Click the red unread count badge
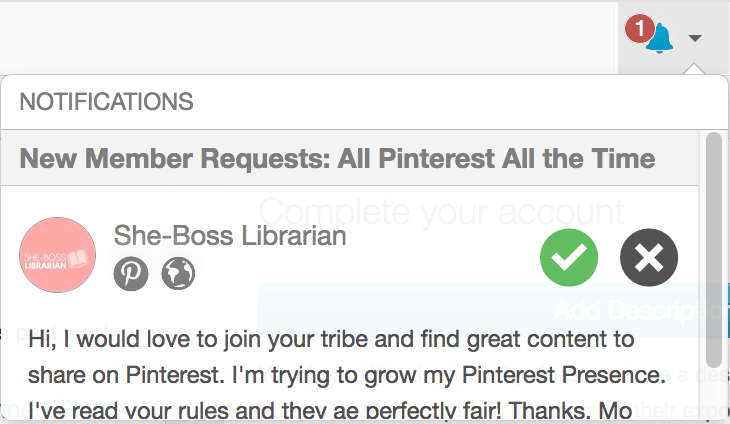The height and width of the screenshot is (424, 730). tap(638, 30)
